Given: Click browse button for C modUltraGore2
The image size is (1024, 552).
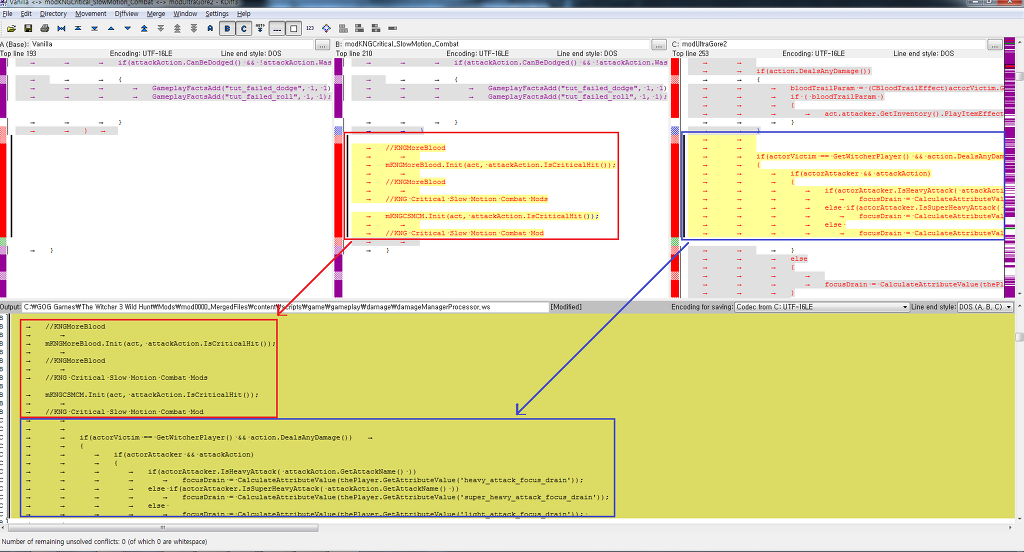Looking at the screenshot, I should tap(994, 45).
